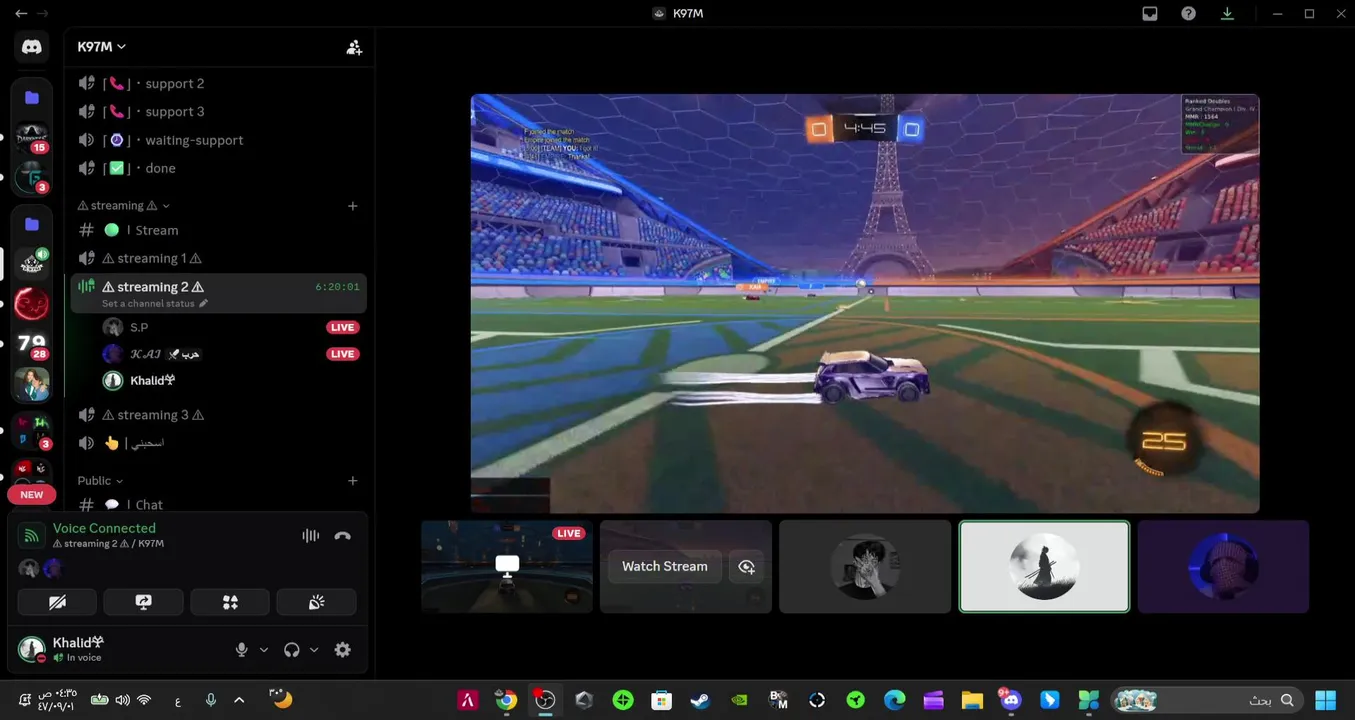
Task: Join the support 3 voice channel
Action: 219,112
